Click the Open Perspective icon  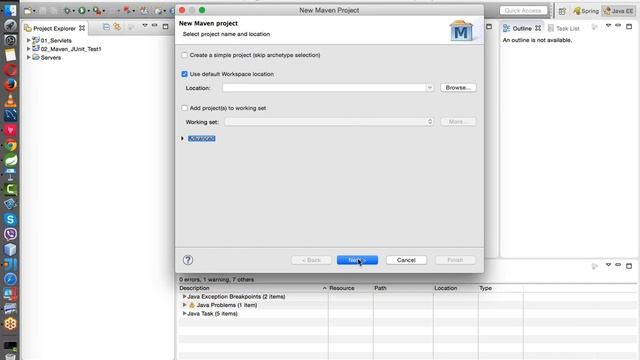tap(562, 11)
